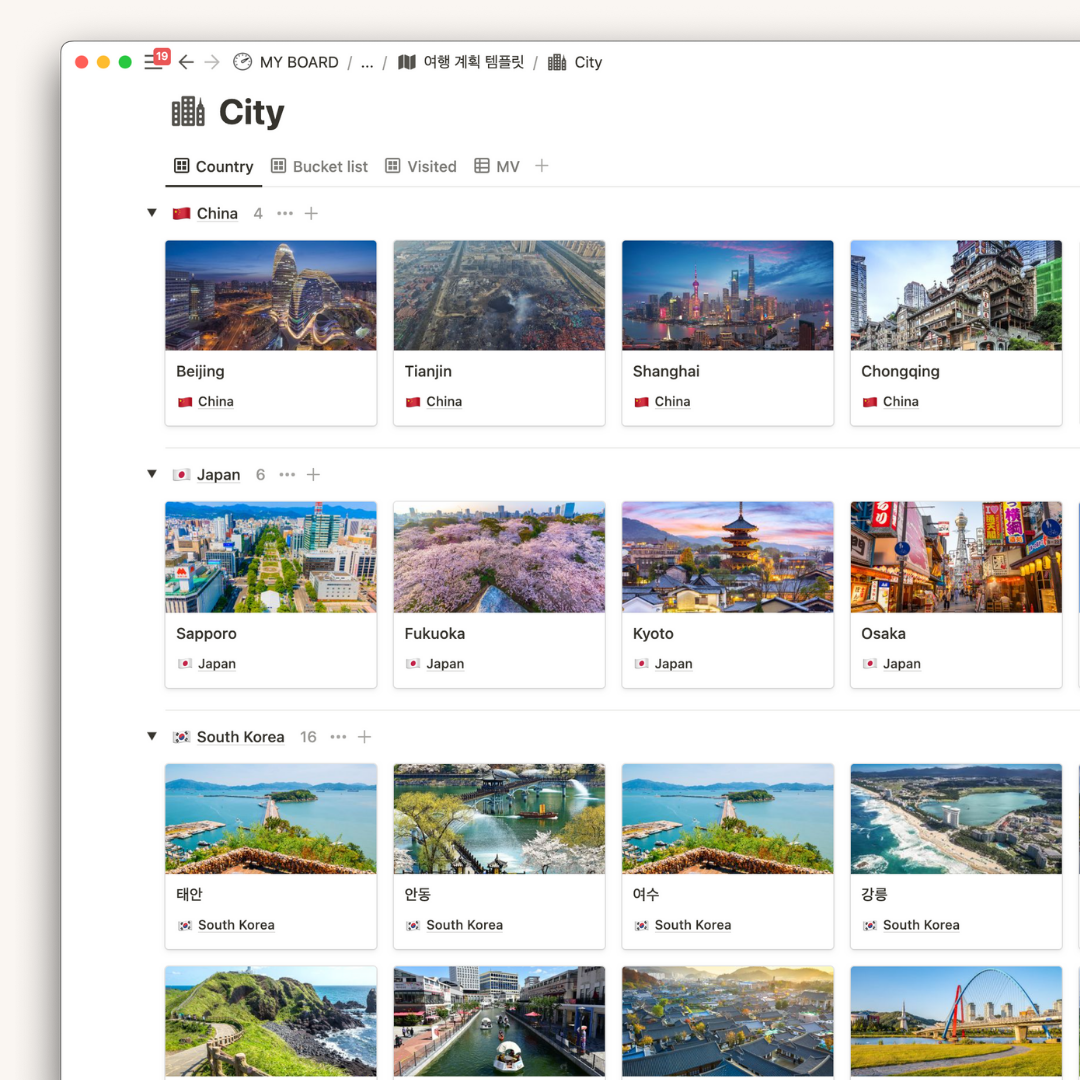Open the Chongqing card image
Viewport: 1080px width, 1080px height.
pos(956,295)
